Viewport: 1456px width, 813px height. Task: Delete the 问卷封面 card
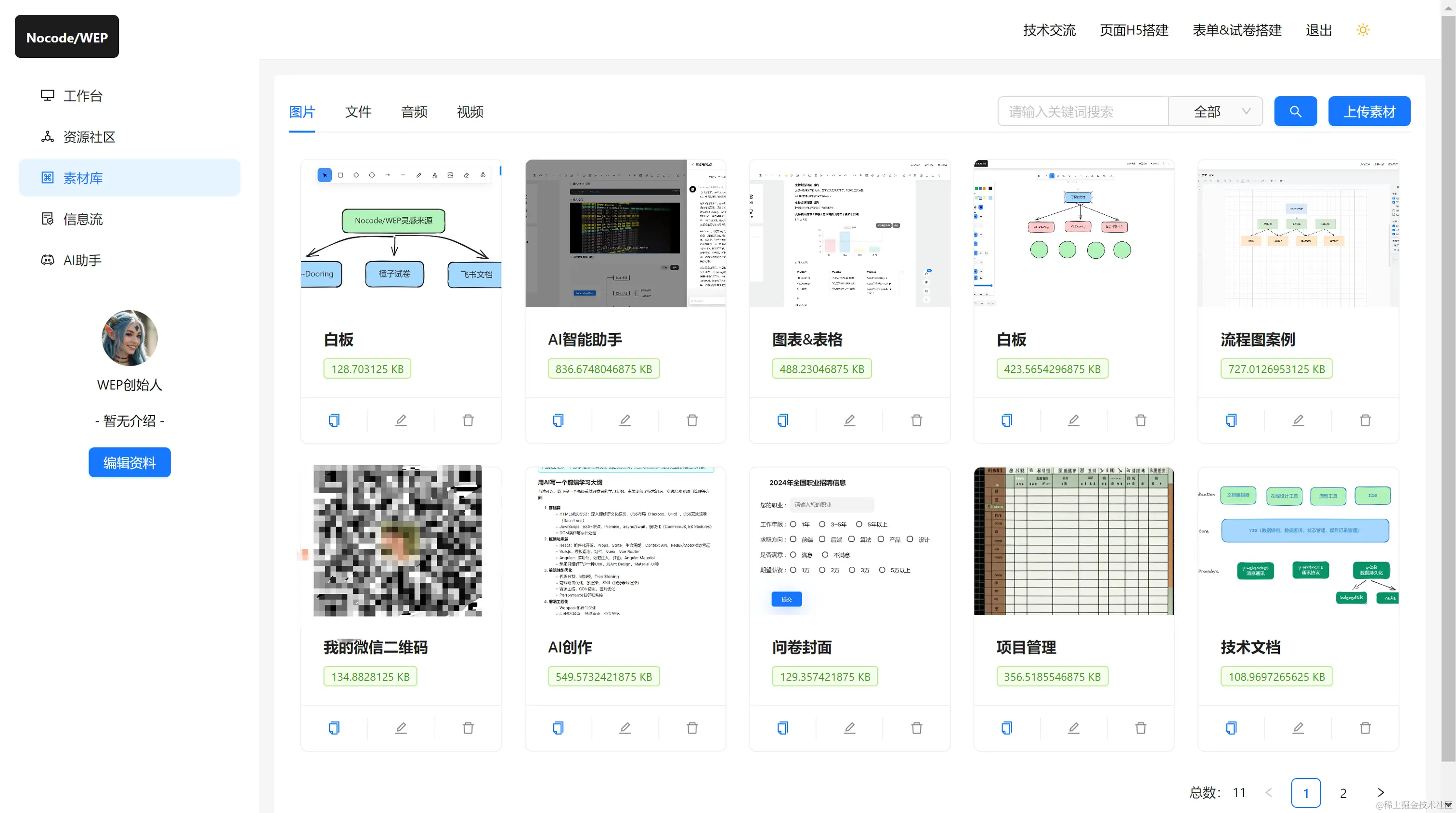pyautogui.click(x=917, y=728)
